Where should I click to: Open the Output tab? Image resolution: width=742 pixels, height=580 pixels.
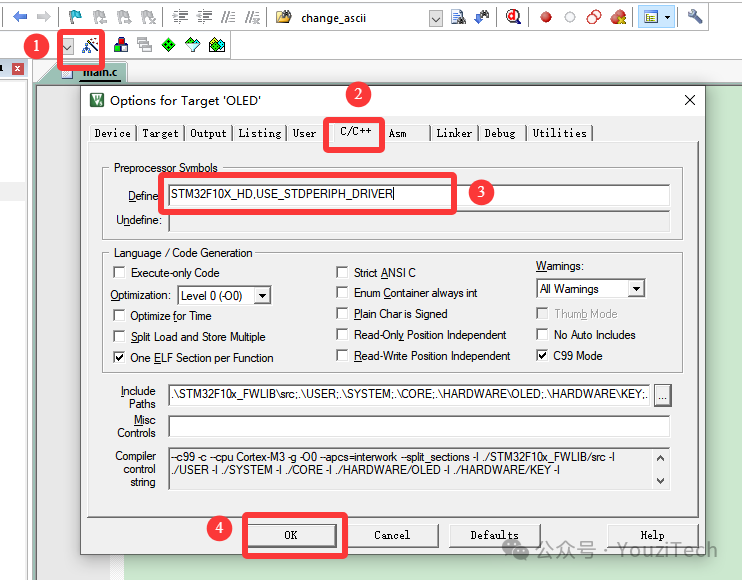coord(208,133)
